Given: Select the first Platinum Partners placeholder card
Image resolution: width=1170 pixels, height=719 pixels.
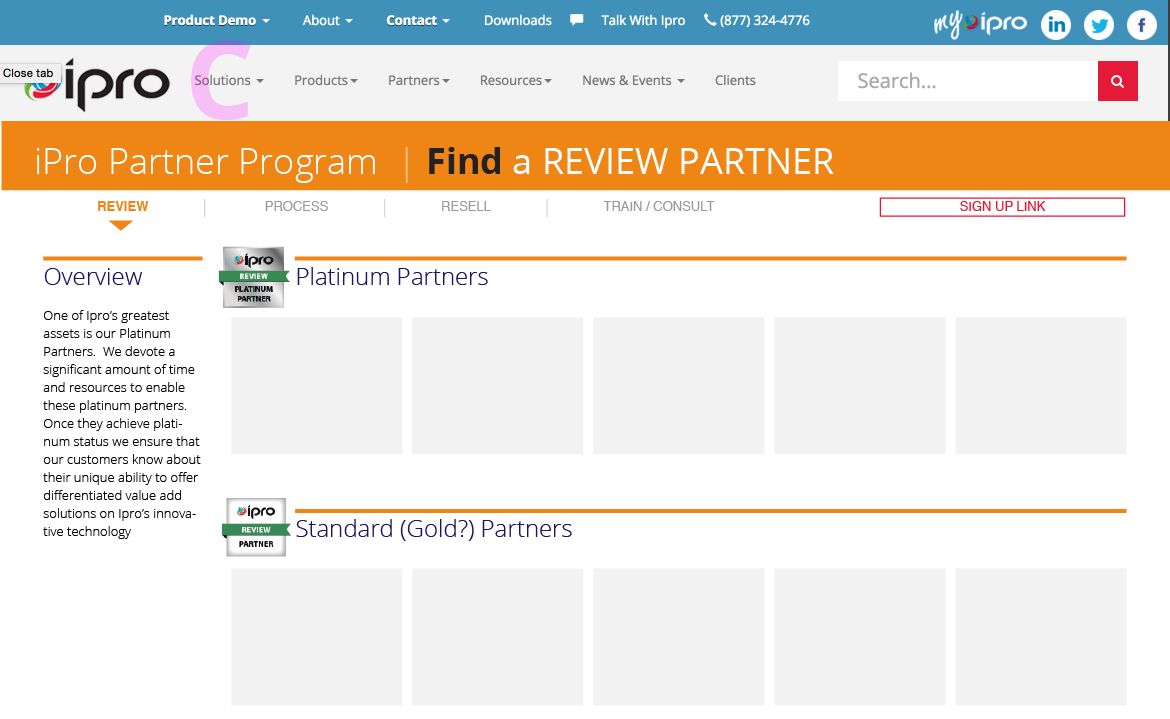Looking at the screenshot, I should click(x=316, y=386).
